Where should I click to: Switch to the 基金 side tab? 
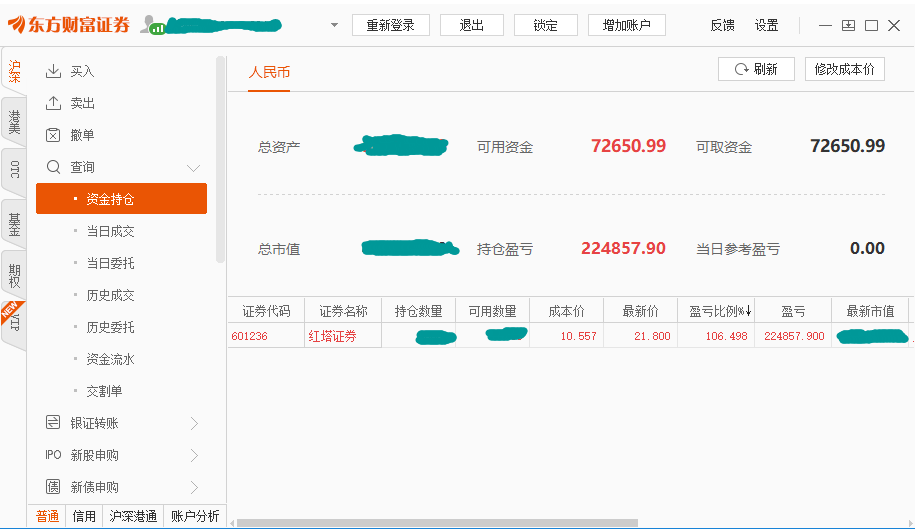coord(14,224)
